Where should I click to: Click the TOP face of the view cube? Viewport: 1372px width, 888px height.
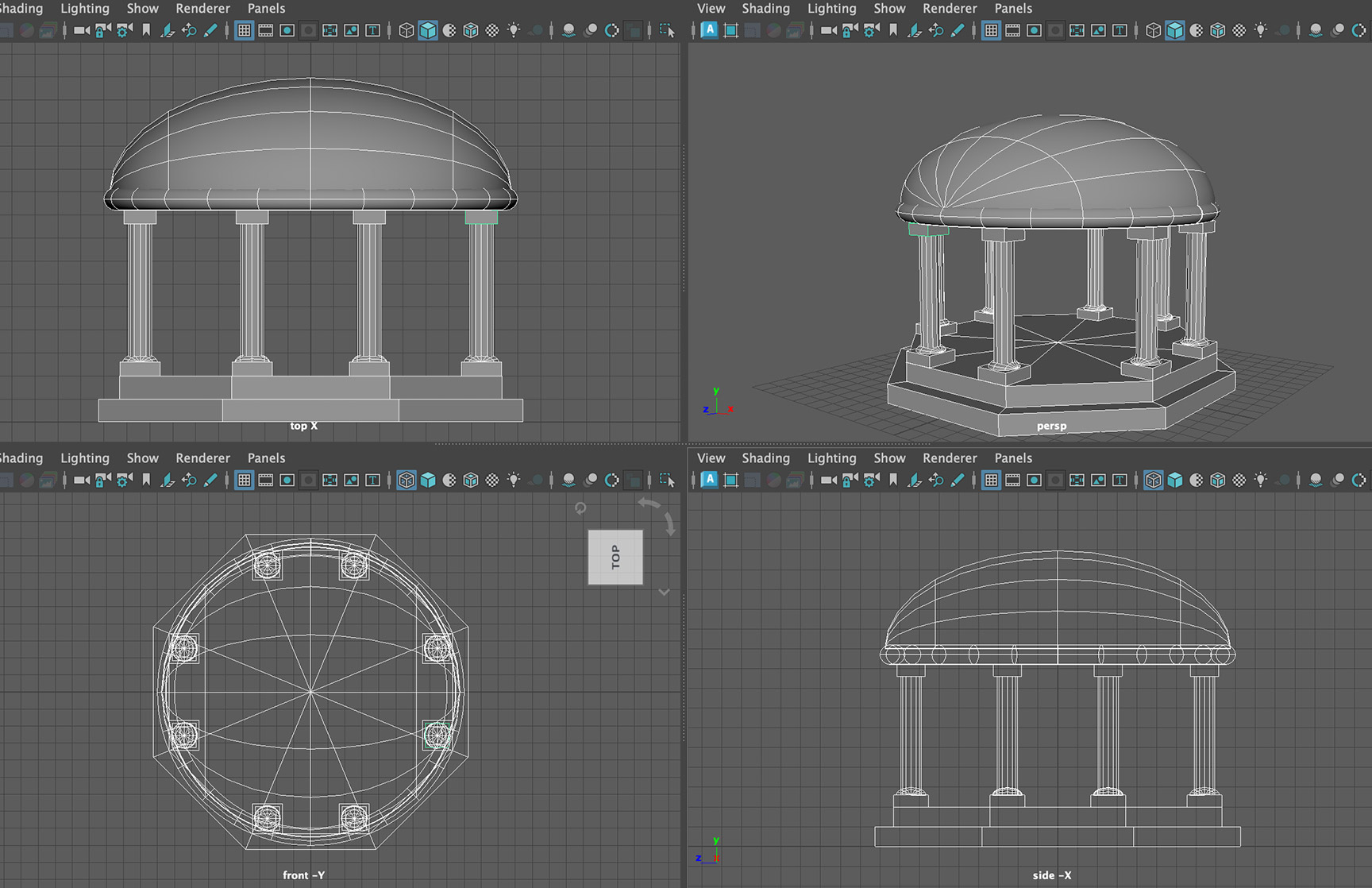tap(615, 556)
